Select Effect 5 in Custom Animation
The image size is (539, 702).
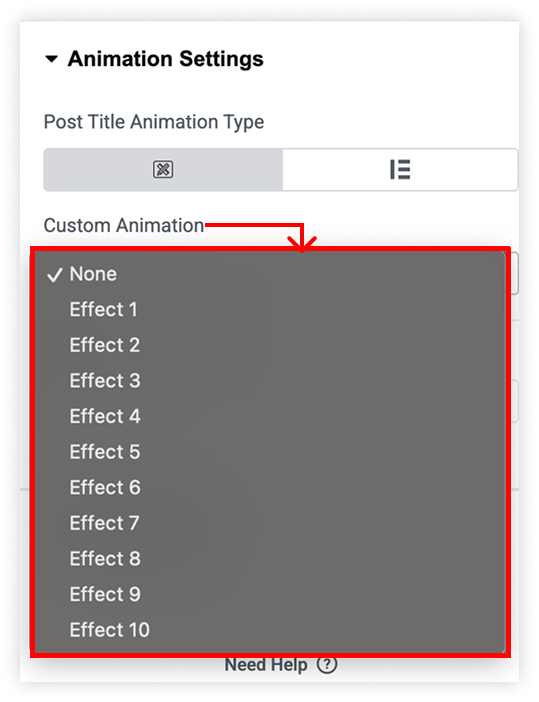coord(270,452)
